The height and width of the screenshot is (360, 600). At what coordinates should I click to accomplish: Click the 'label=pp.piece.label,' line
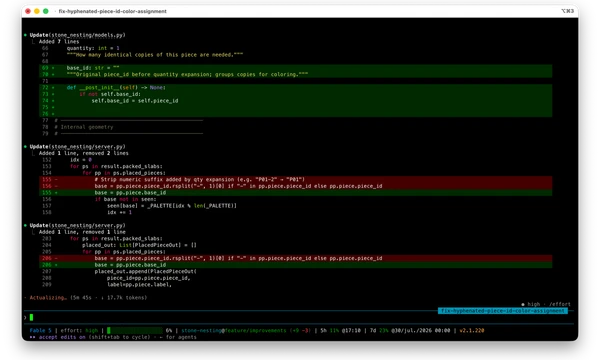(x=139, y=285)
